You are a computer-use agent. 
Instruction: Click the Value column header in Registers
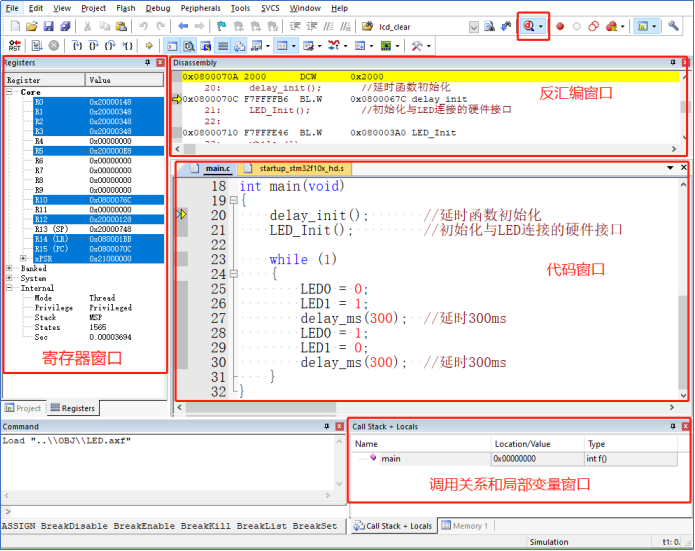pos(124,80)
